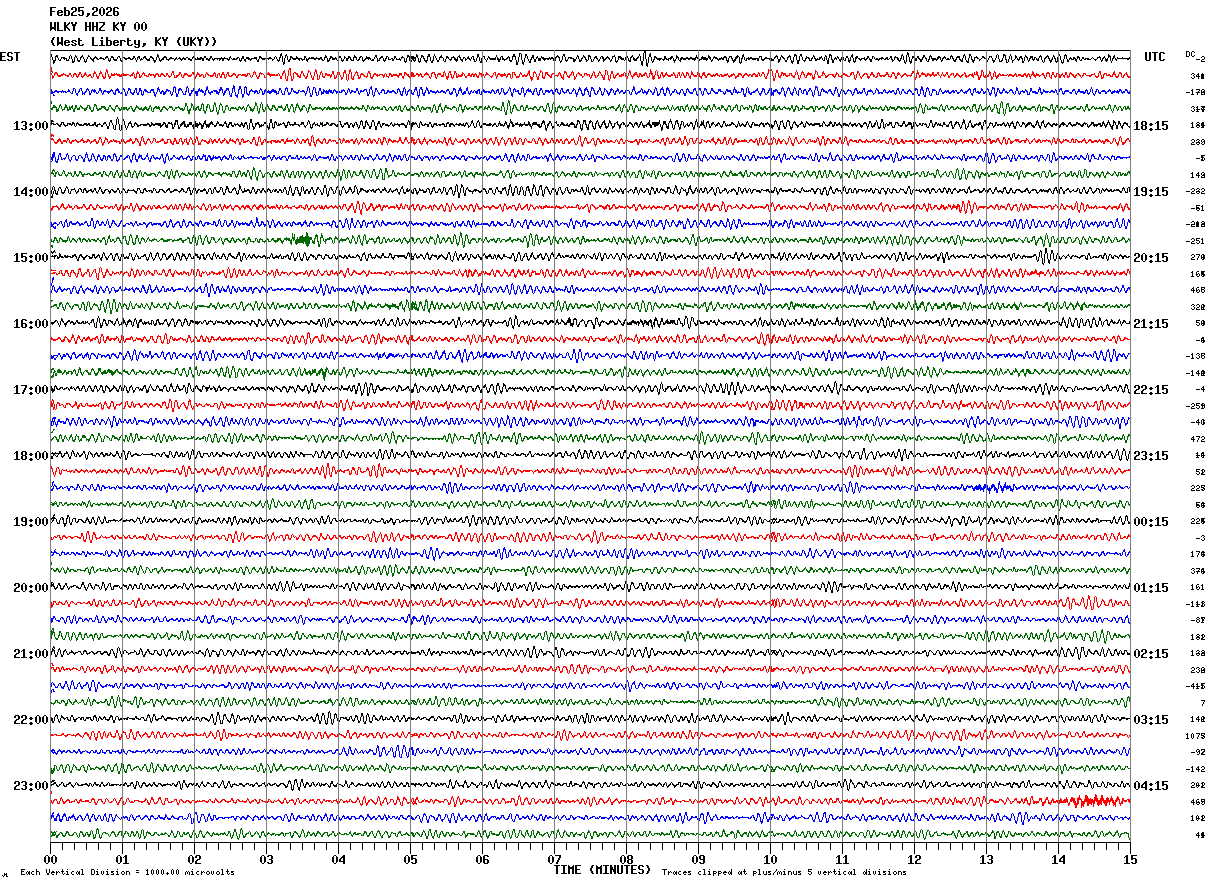Click the UTC timezone label

click(x=1155, y=57)
